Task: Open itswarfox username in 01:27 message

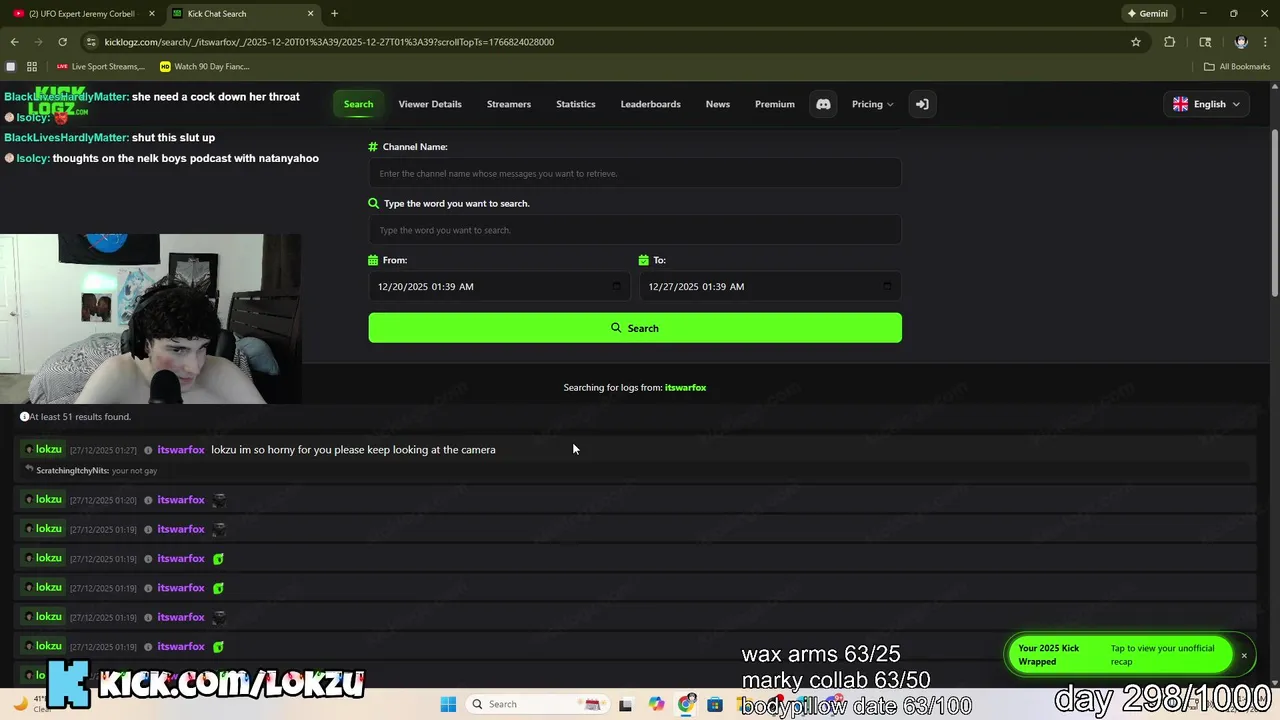Action: [x=181, y=450]
